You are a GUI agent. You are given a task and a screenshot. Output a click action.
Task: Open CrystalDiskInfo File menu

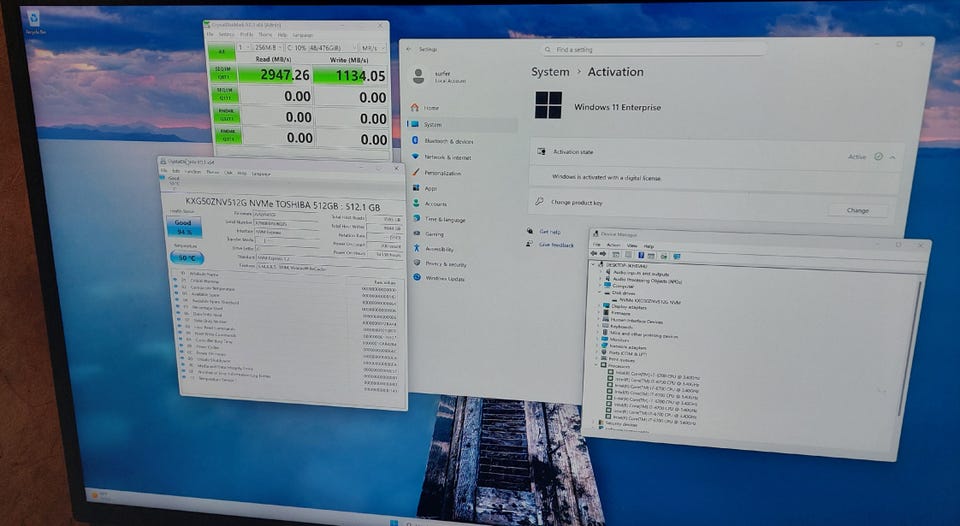(163, 170)
